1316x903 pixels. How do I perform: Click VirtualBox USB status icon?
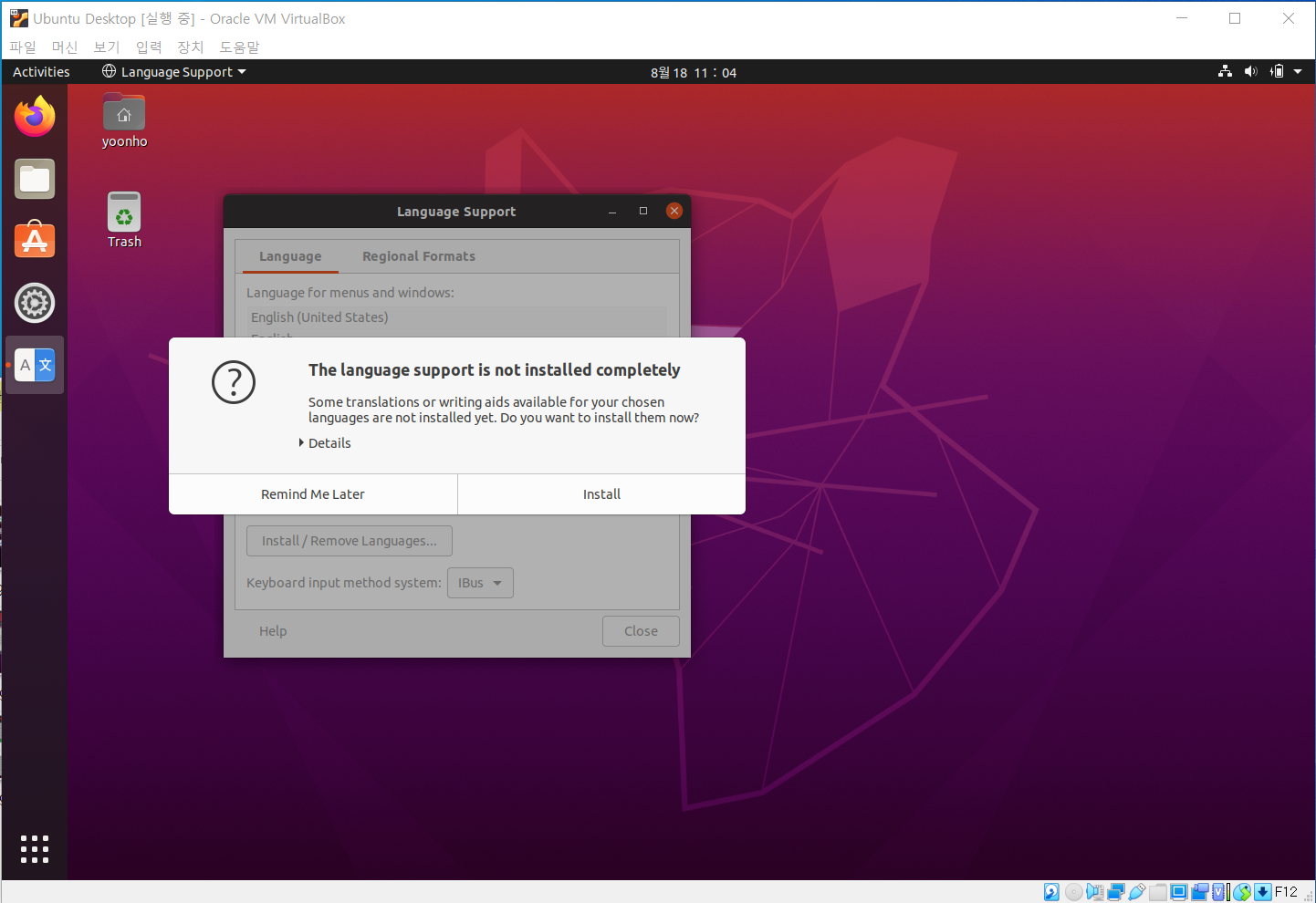click(1137, 892)
